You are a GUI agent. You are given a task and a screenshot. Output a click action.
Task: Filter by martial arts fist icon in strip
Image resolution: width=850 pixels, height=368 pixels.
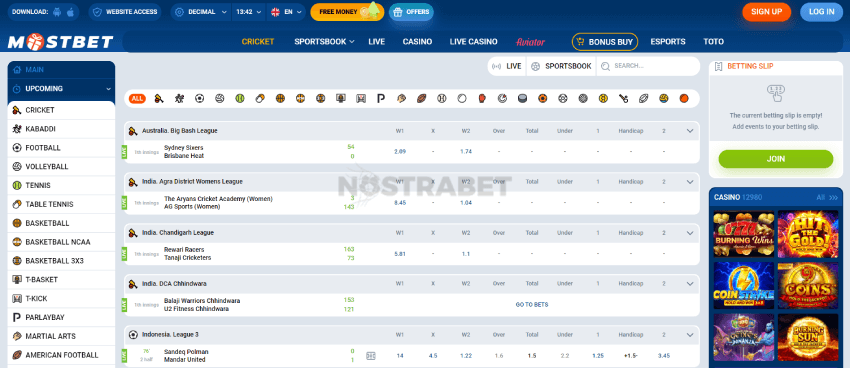(401, 99)
